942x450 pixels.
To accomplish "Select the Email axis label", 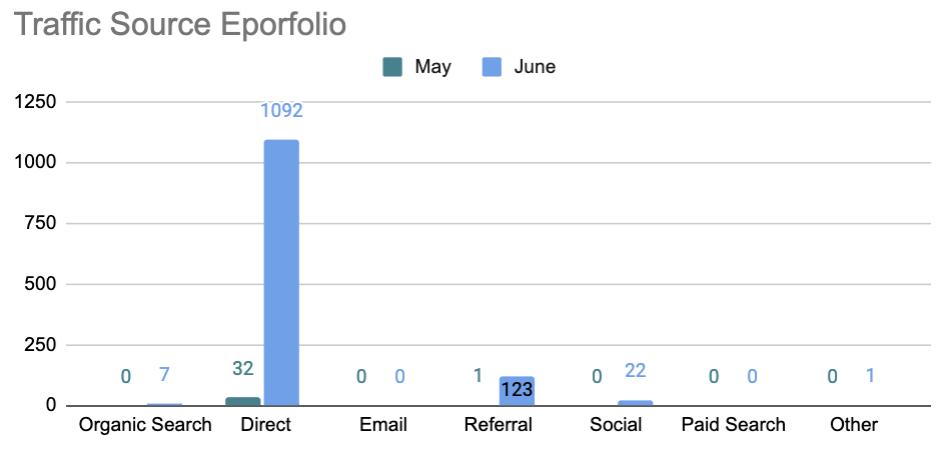I will [383, 425].
